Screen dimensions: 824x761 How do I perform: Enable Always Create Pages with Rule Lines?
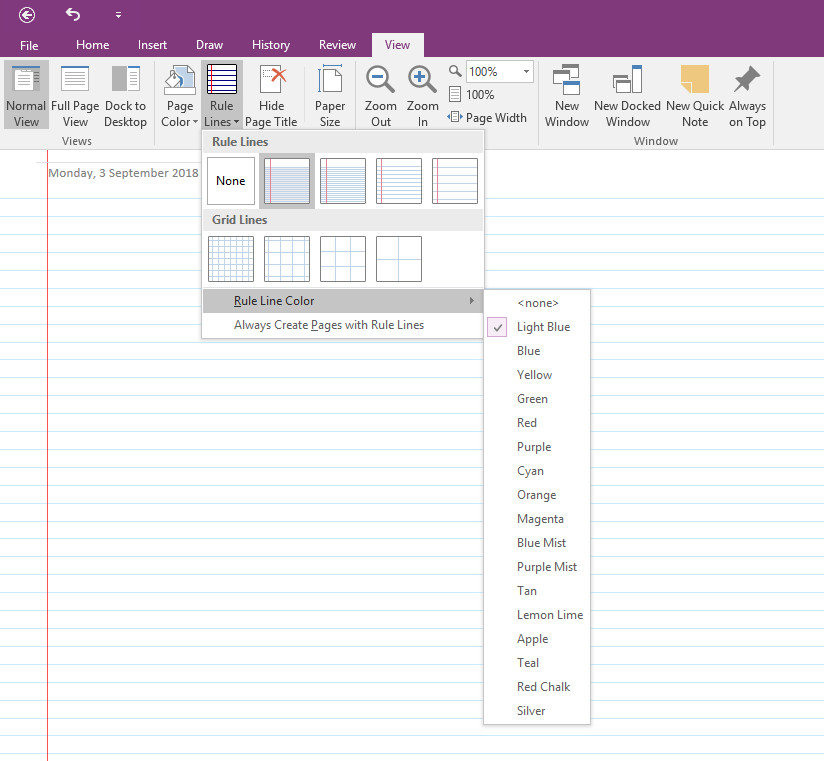pyautogui.click(x=329, y=325)
